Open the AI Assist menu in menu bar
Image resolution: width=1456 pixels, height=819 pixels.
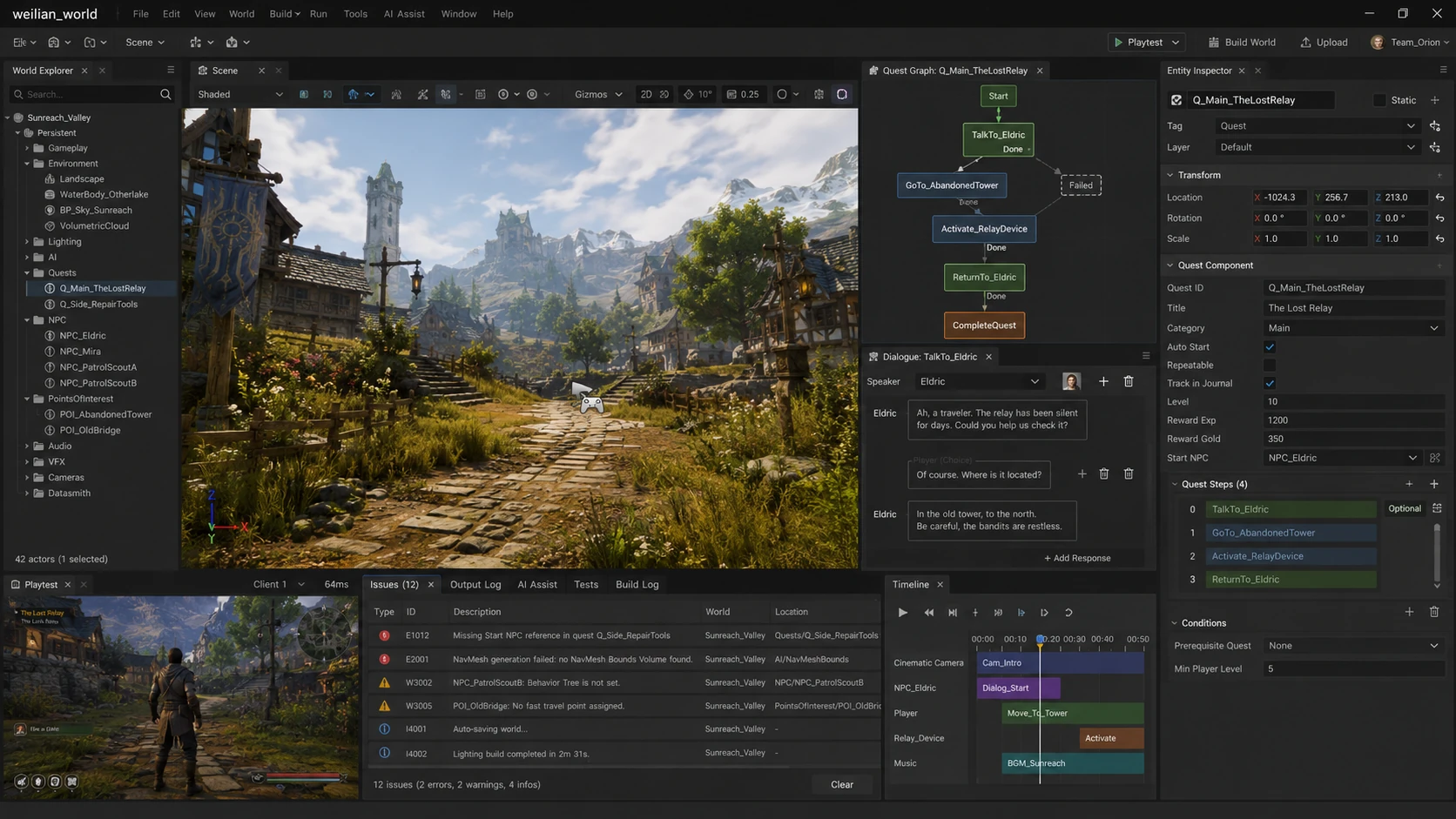point(404,14)
